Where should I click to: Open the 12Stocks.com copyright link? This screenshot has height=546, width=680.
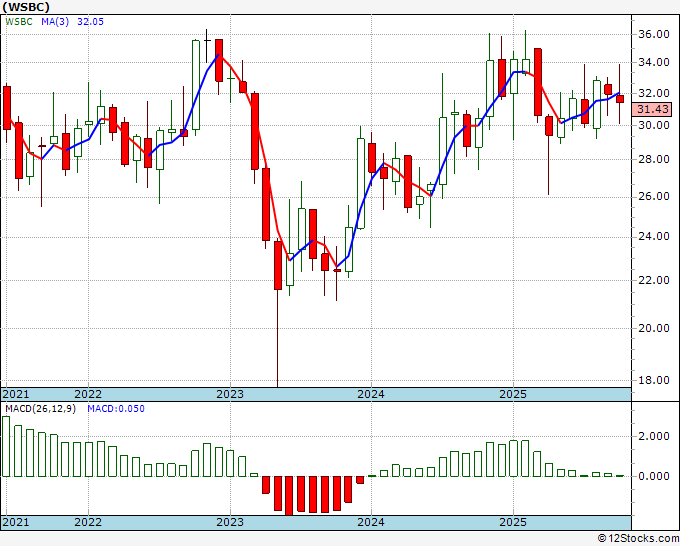tap(638, 539)
